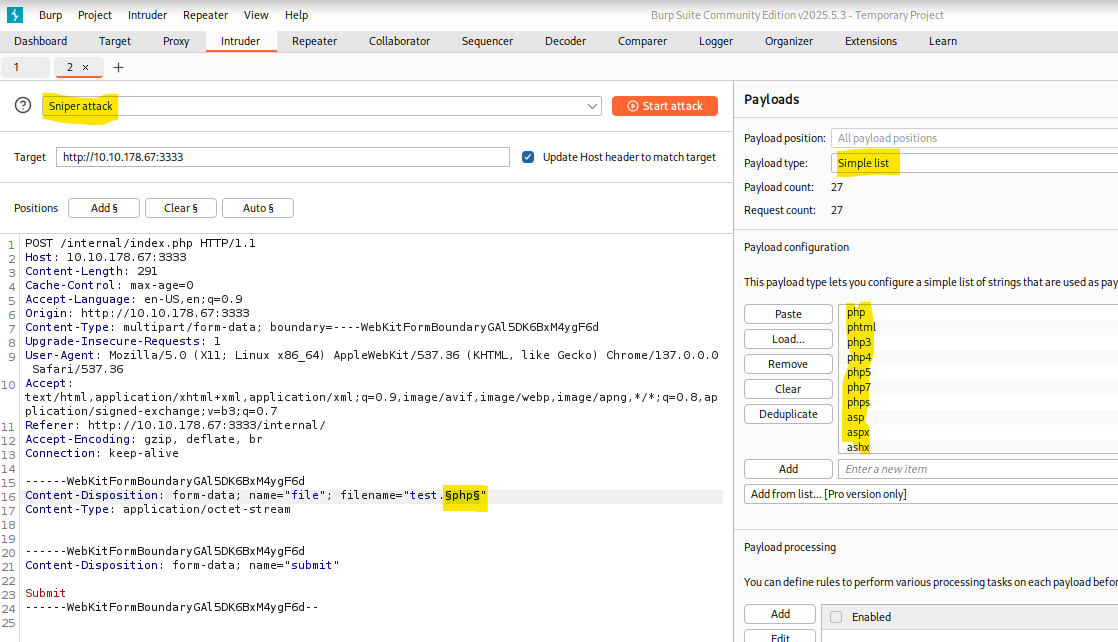Open the View menu
Viewport: 1118px width, 642px height.
pos(256,15)
